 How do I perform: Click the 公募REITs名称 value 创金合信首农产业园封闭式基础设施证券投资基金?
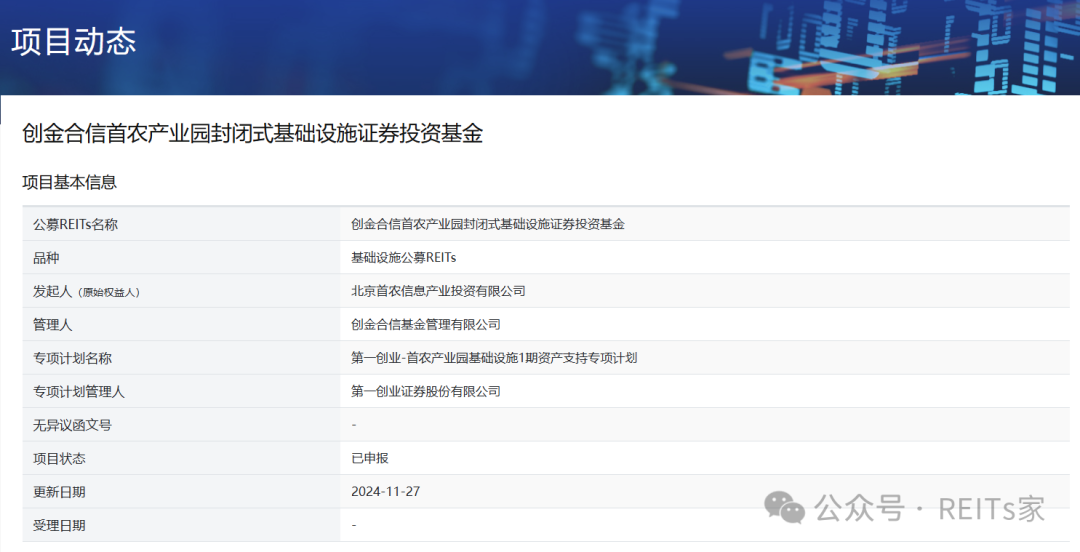[488, 224]
